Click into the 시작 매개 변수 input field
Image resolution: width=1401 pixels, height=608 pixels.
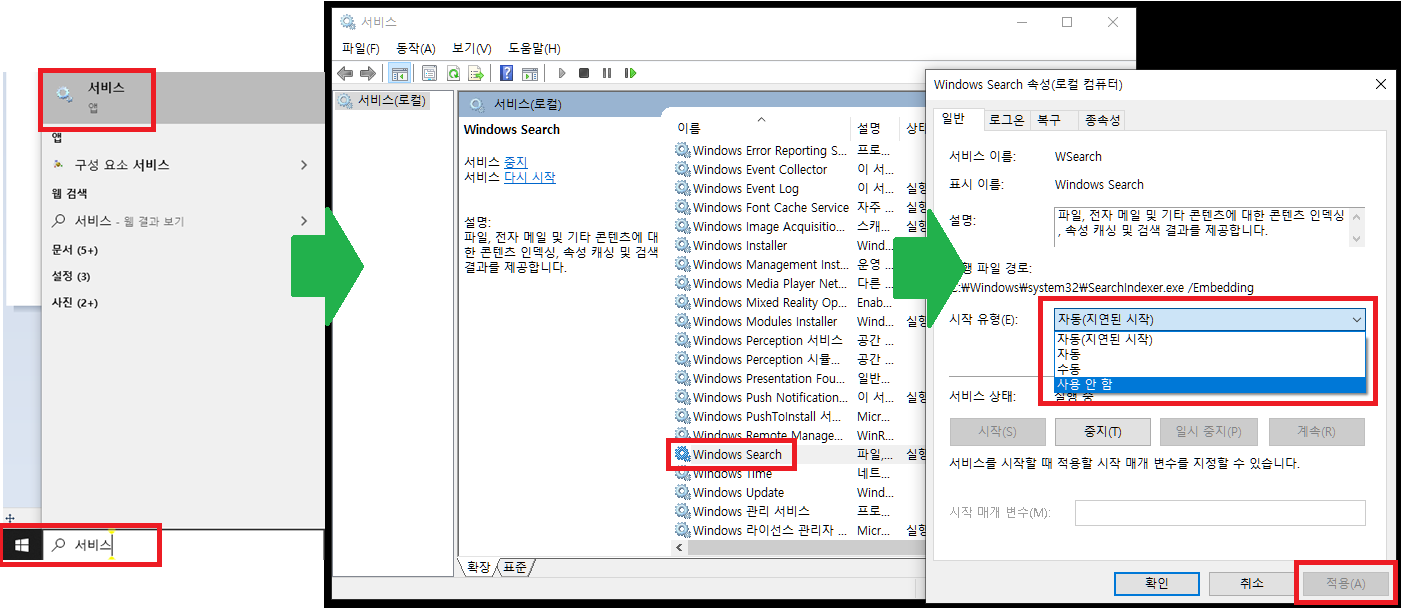(1220, 513)
